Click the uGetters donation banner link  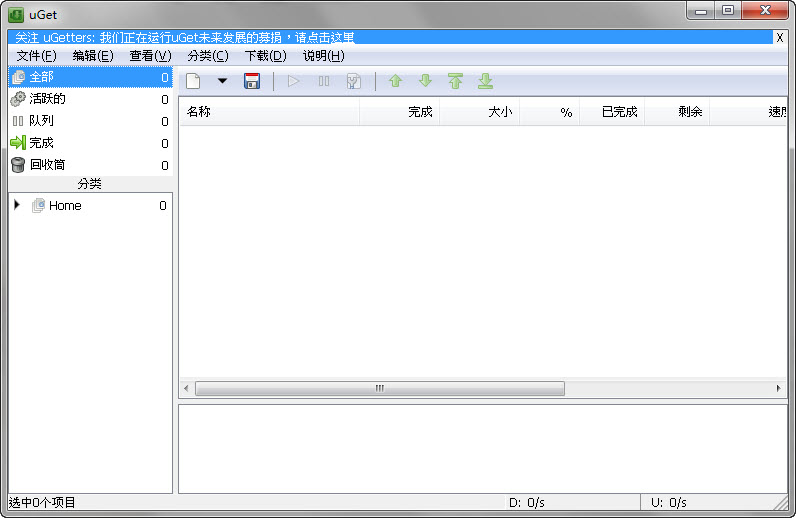click(184, 38)
